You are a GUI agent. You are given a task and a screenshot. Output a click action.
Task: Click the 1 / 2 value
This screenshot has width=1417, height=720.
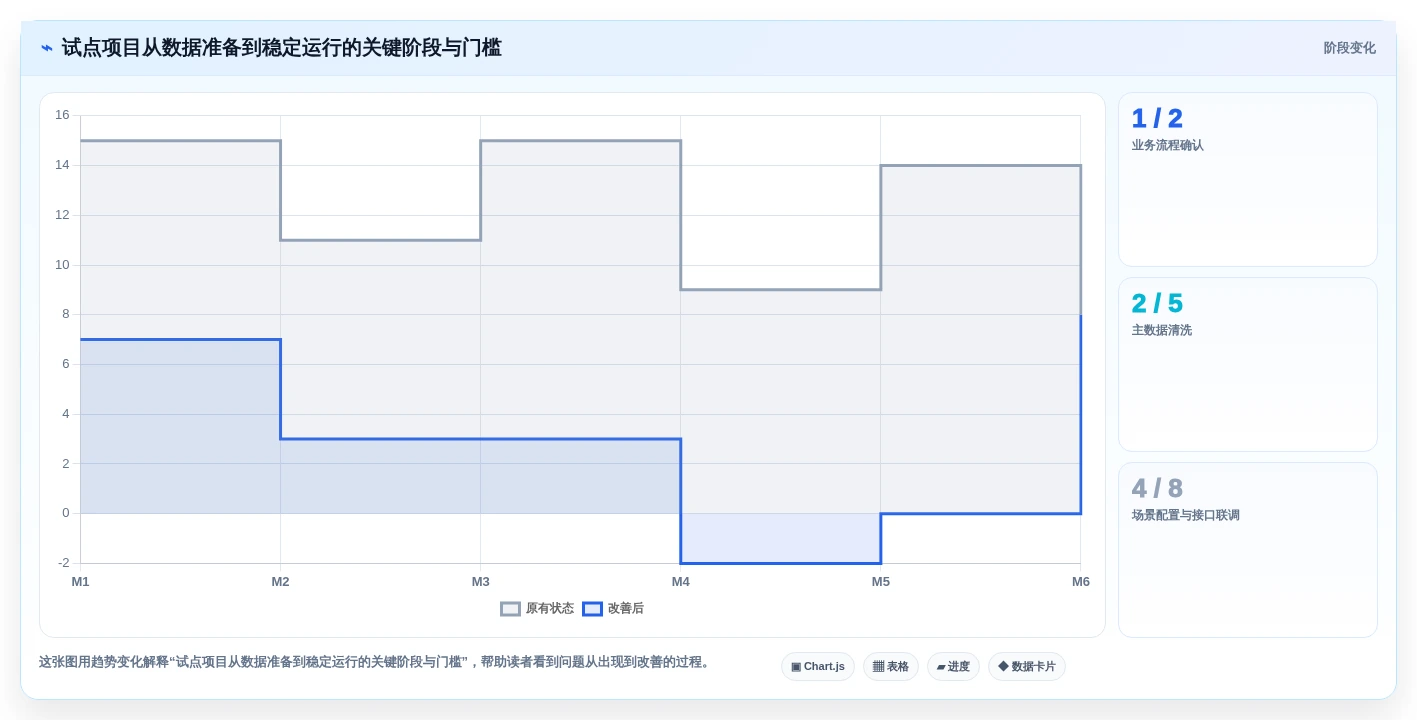click(x=1157, y=119)
